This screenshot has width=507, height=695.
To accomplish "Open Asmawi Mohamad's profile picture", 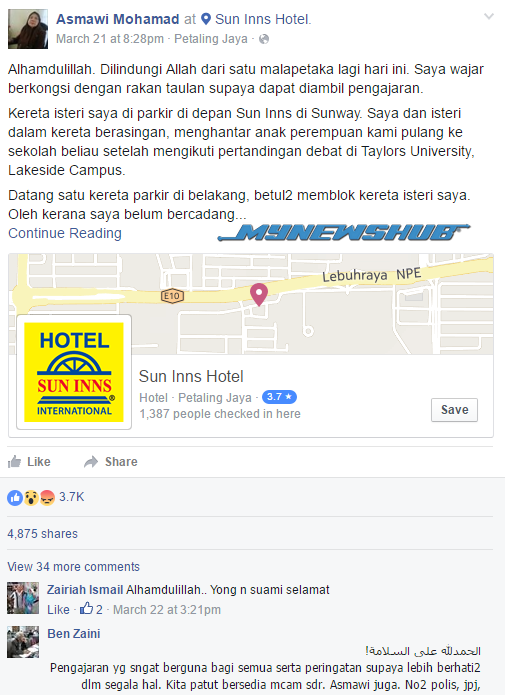I will 27,29.
